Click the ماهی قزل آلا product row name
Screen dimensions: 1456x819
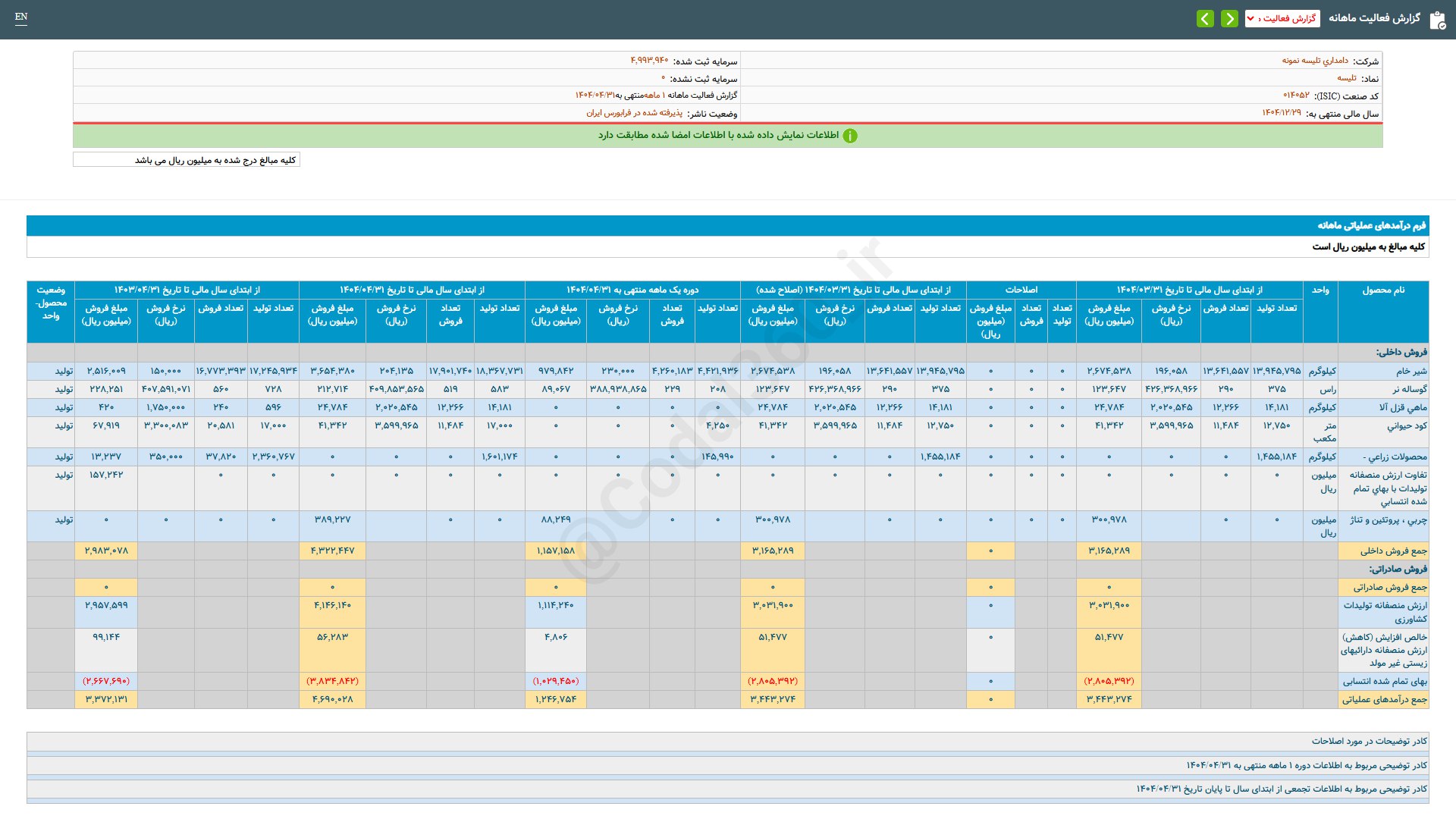click(1403, 408)
